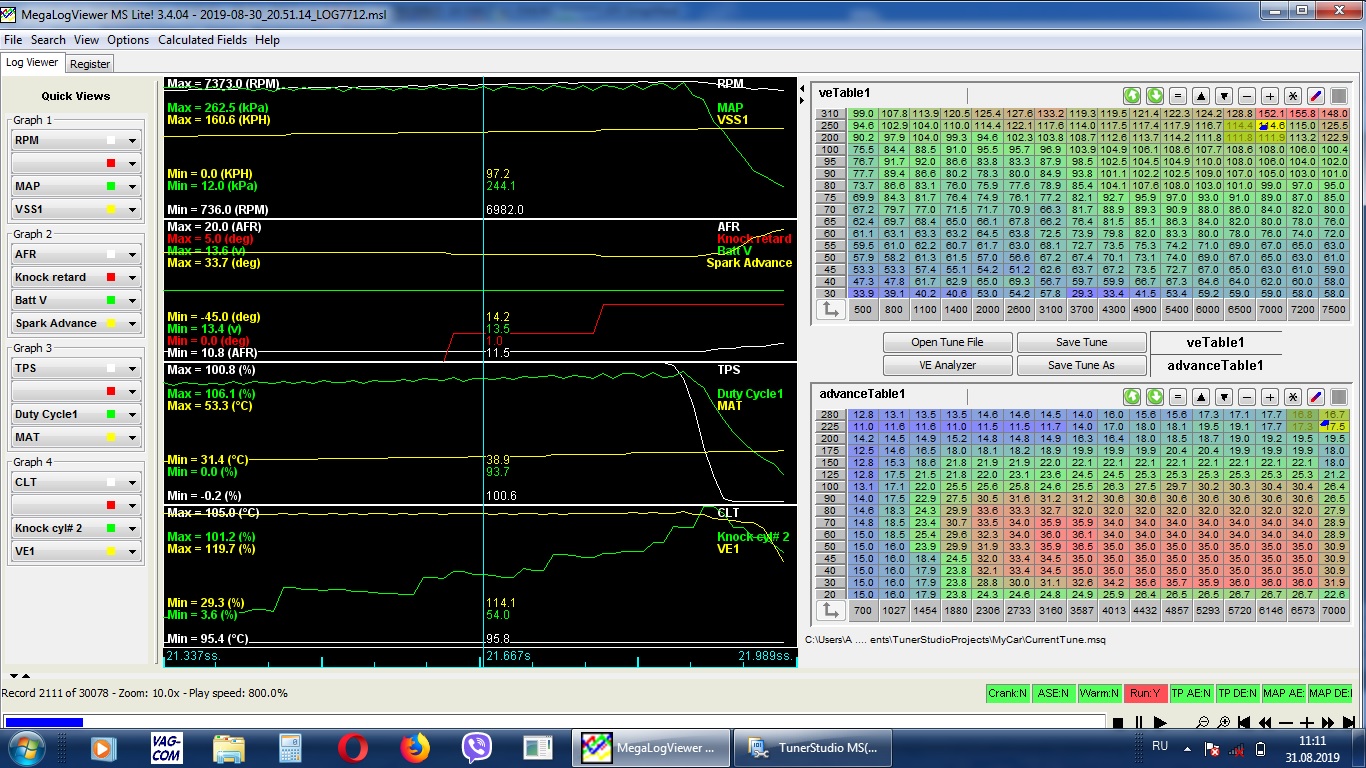The image size is (1366, 768).
Task: Select the advanceTable1 table tab
Action: tap(1215, 366)
